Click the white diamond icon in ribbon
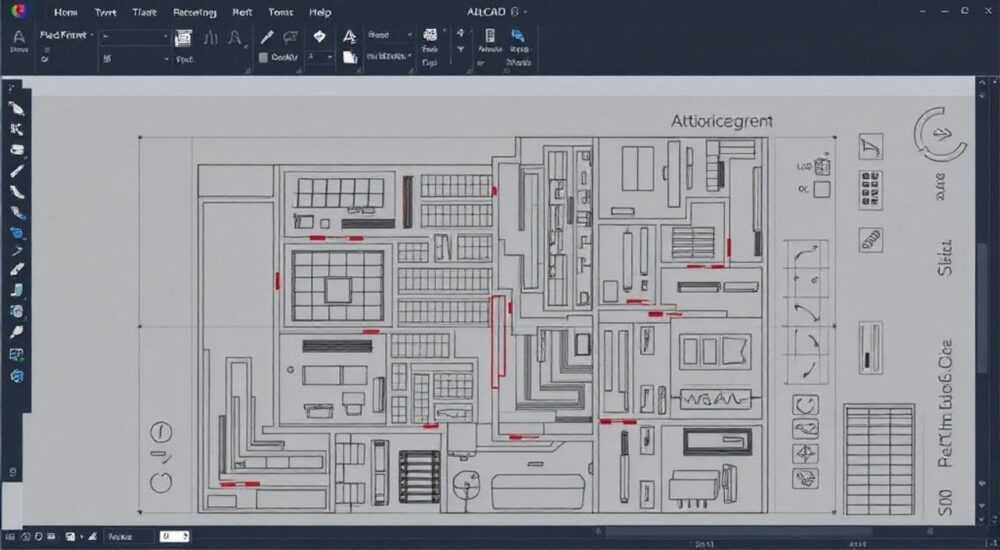This screenshot has width=1000, height=550. (x=320, y=36)
